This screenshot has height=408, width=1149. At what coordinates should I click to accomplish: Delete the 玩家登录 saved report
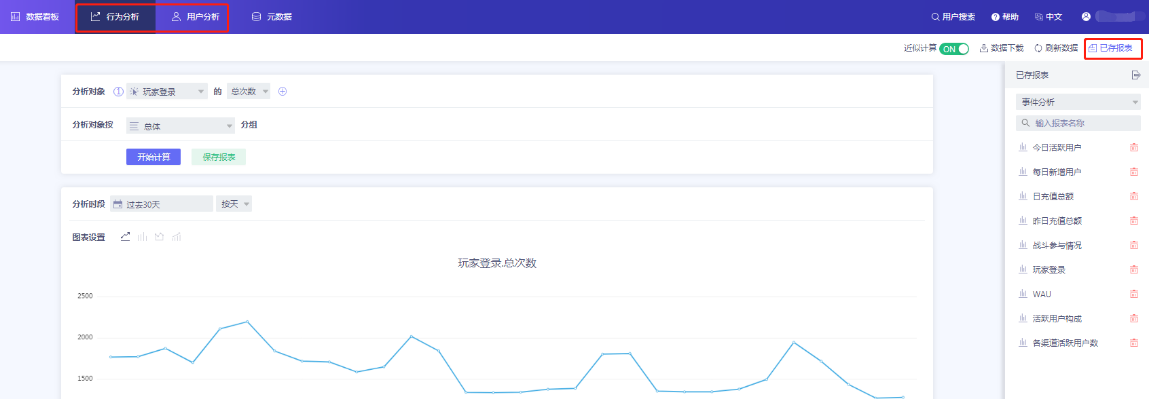(x=1133, y=270)
